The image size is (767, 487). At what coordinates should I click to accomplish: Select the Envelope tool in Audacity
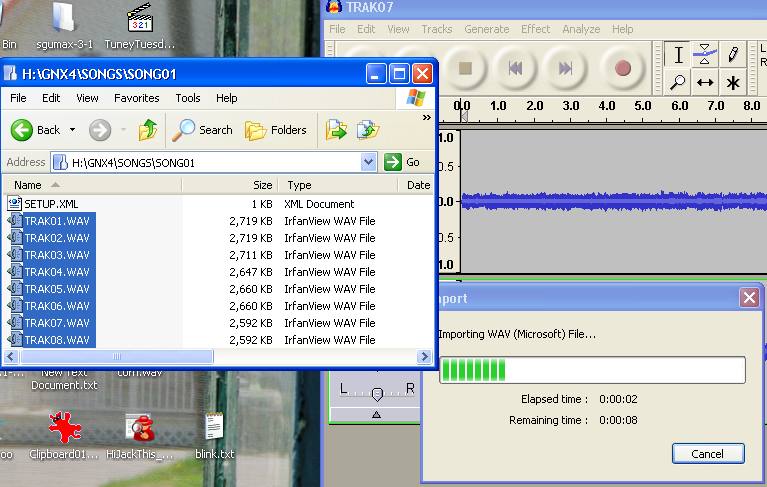pyautogui.click(x=706, y=55)
